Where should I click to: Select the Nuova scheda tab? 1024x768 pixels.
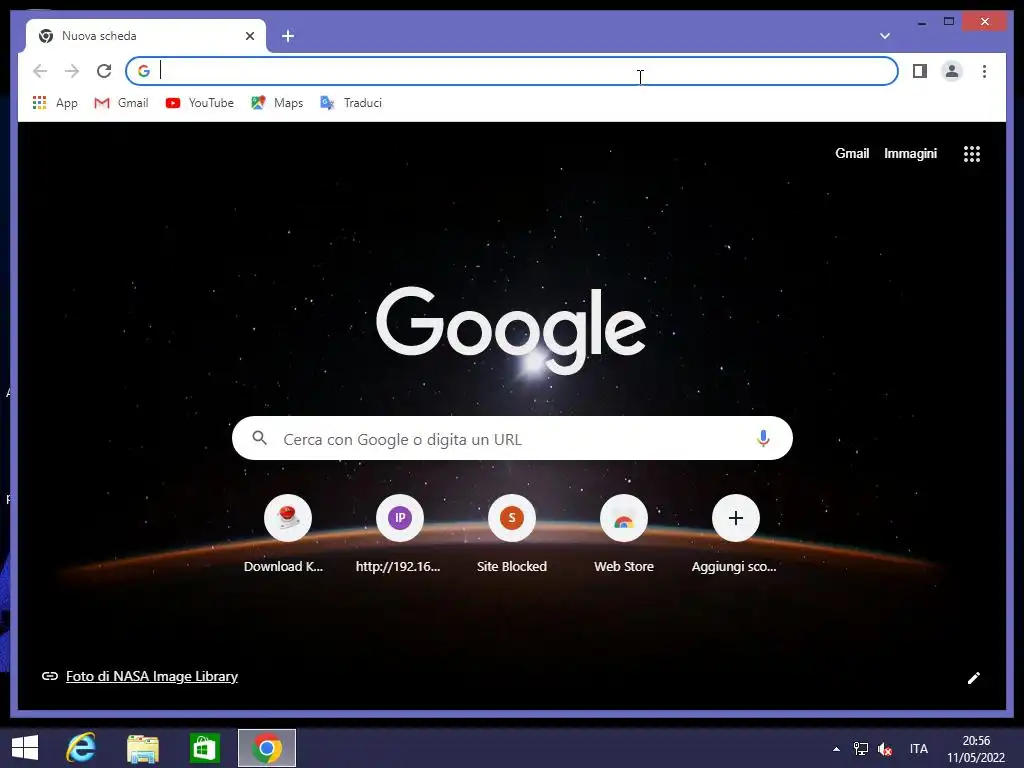[146, 36]
